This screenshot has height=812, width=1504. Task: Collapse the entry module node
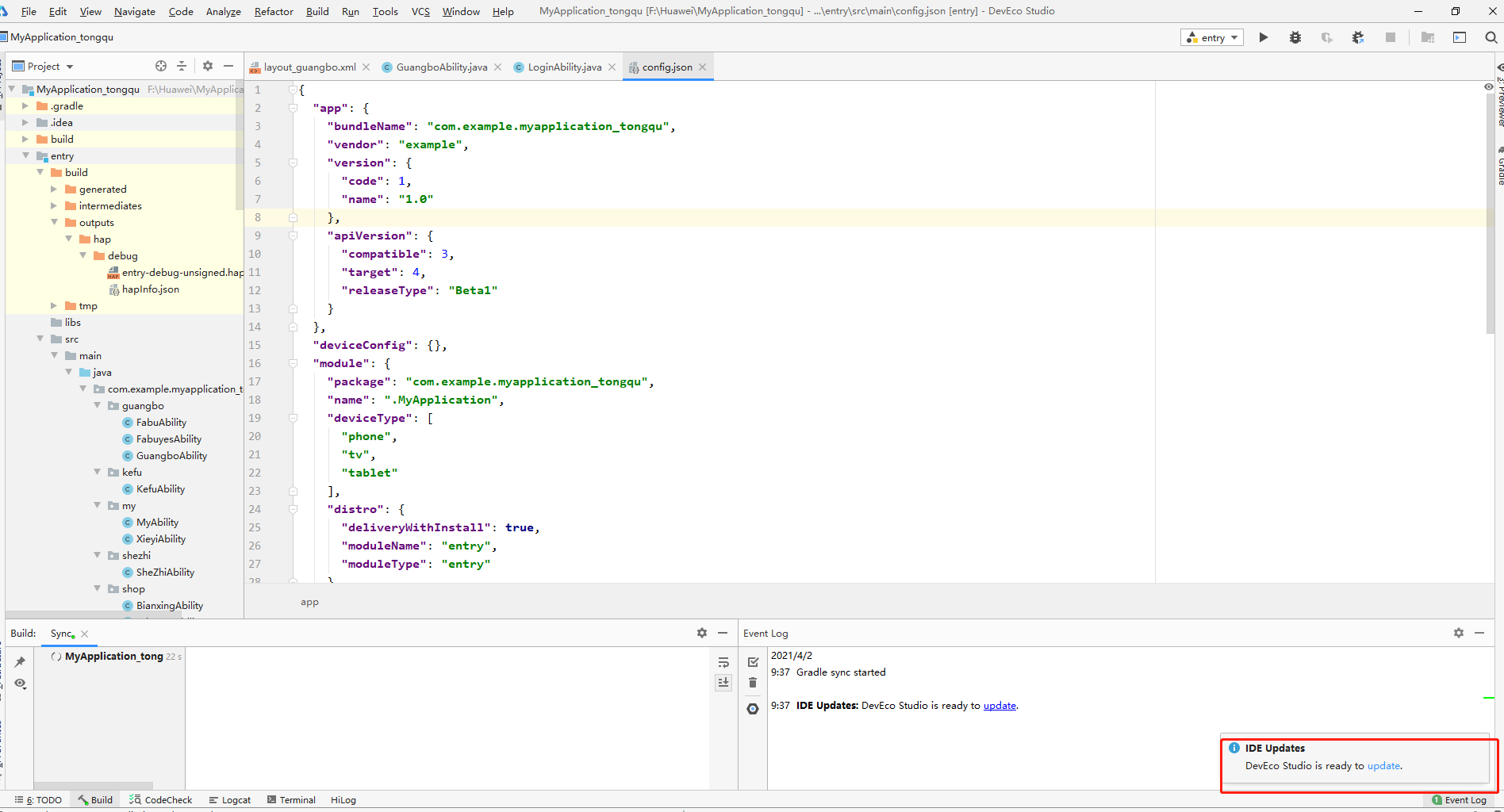pos(25,155)
